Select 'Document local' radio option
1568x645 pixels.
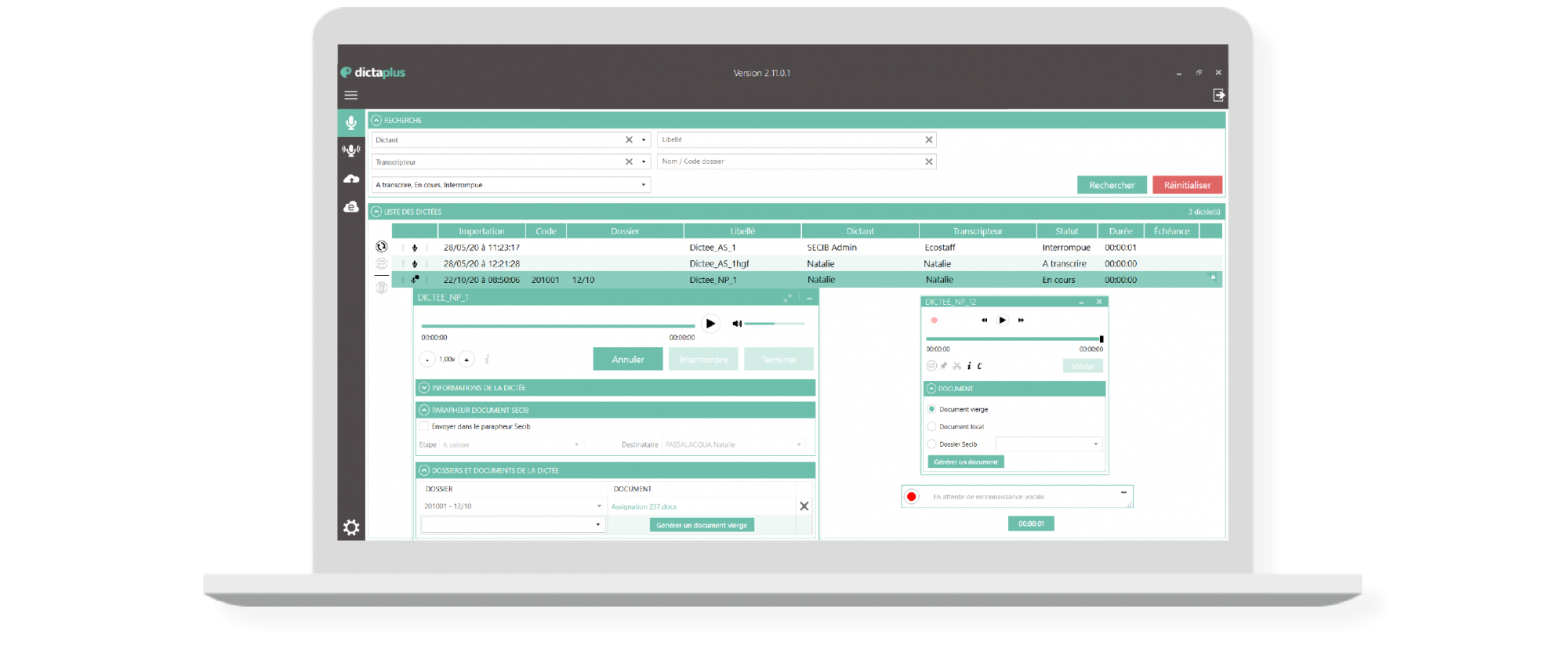point(931,427)
